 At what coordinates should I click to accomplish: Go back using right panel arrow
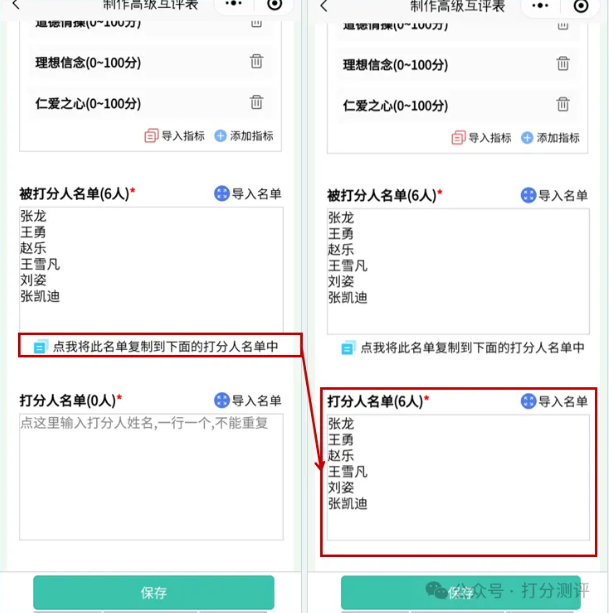pos(324,6)
